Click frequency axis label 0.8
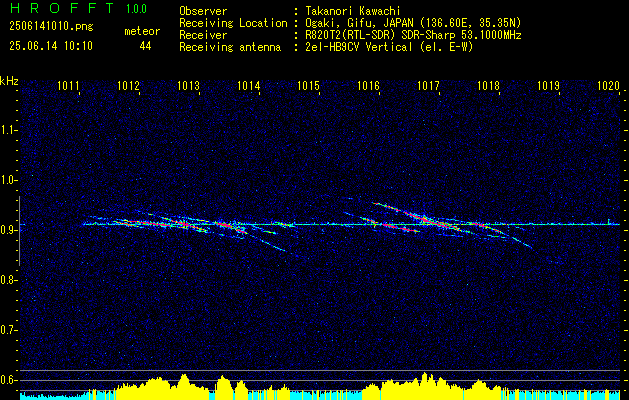 (8, 280)
